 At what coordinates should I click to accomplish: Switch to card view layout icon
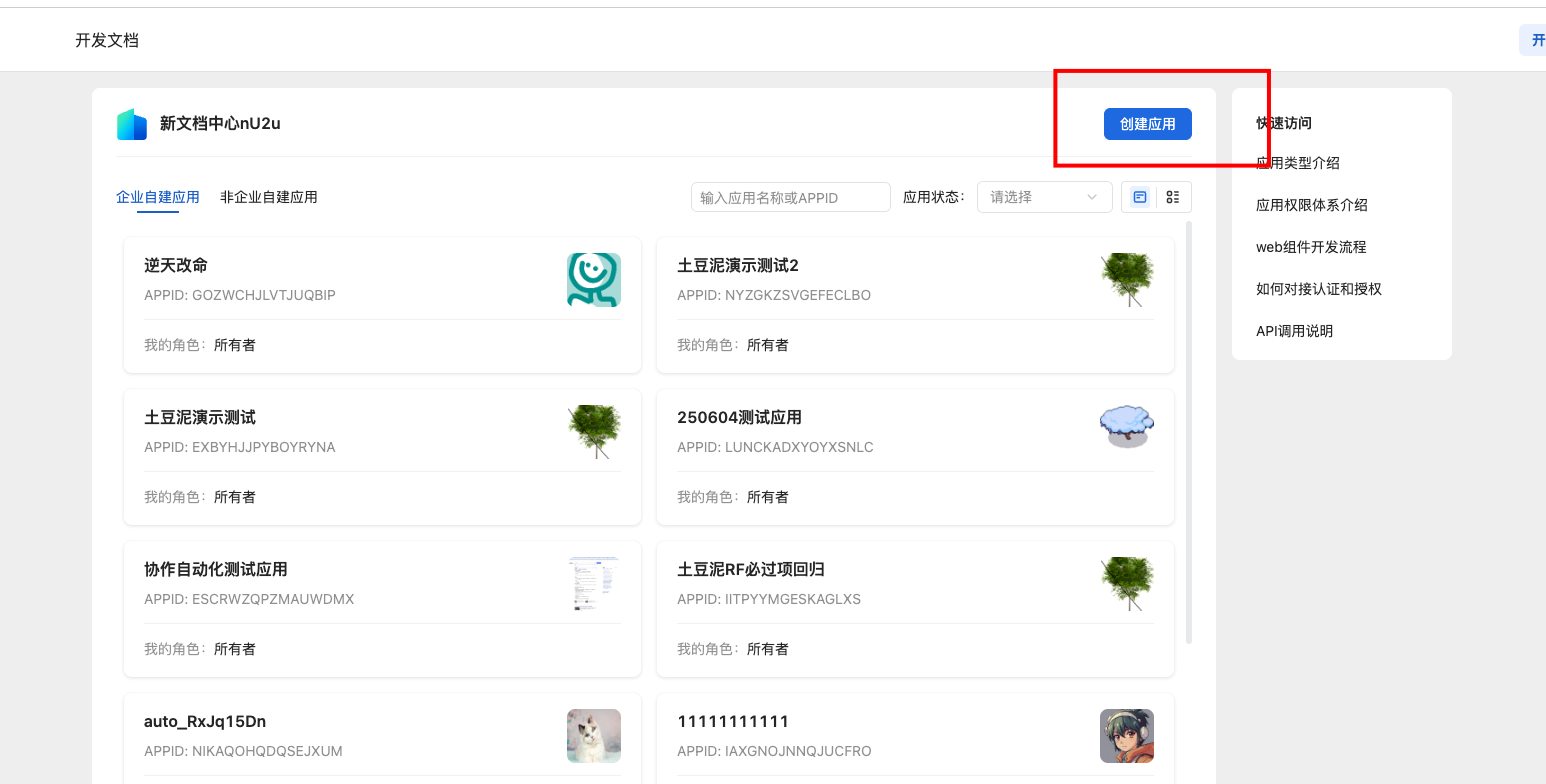click(1140, 197)
